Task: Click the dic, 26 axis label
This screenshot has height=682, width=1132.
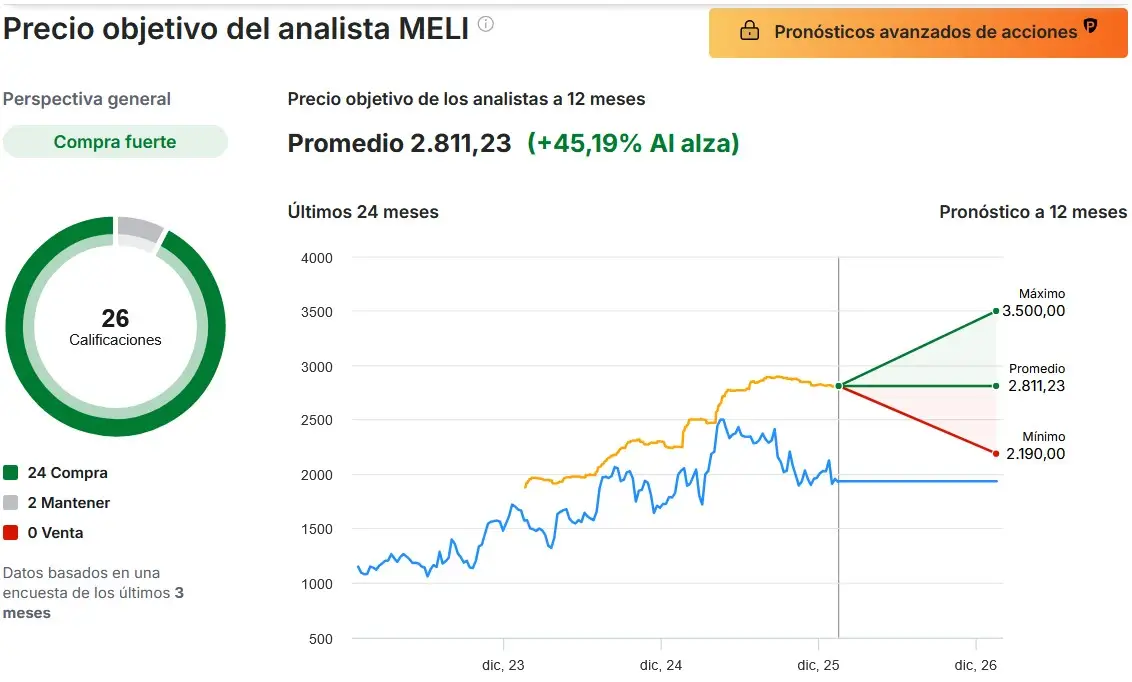Action: tap(975, 665)
